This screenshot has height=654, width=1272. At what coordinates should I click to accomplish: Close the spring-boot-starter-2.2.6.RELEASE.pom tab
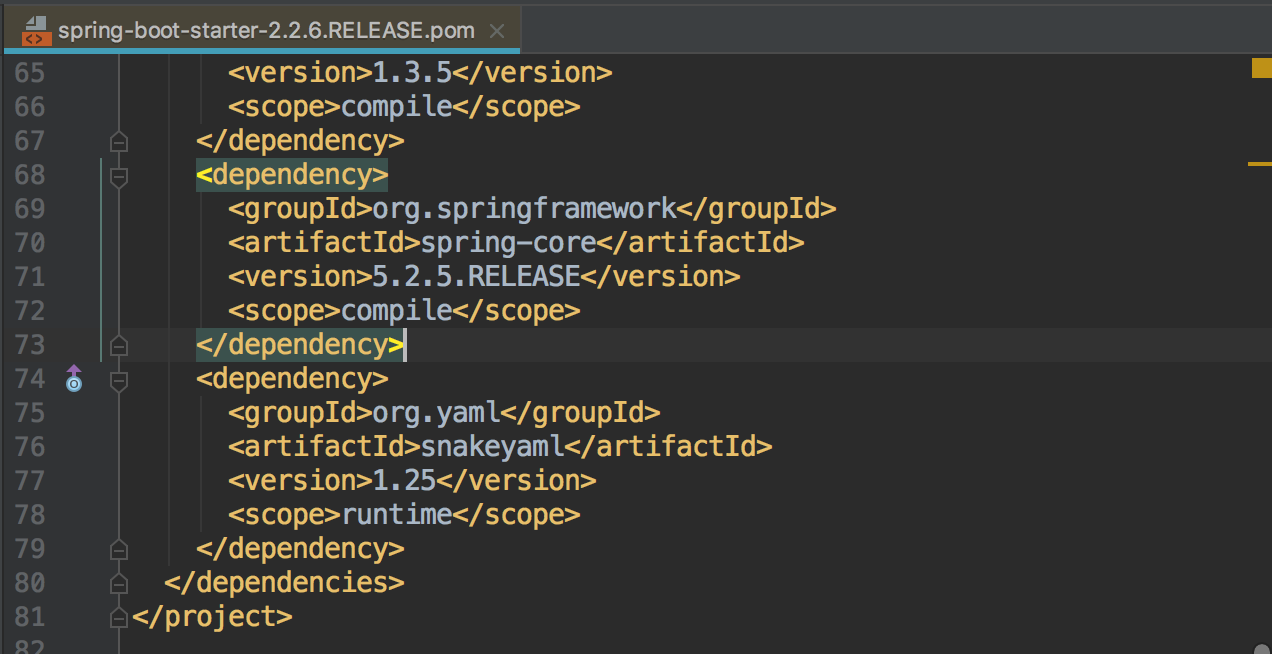point(497,30)
